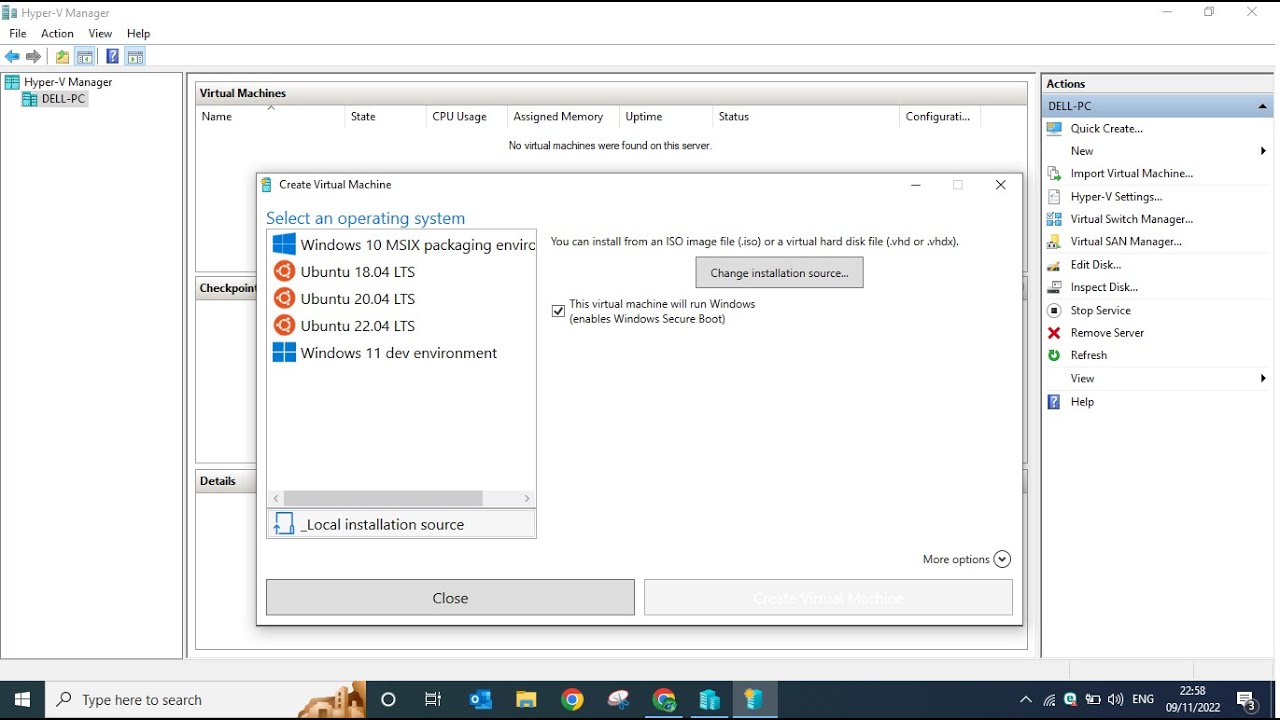The height and width of the screenshot is (720, 1280).
Task: Select Ubuntu 20.04 LTS operating system
Action: 402,299
